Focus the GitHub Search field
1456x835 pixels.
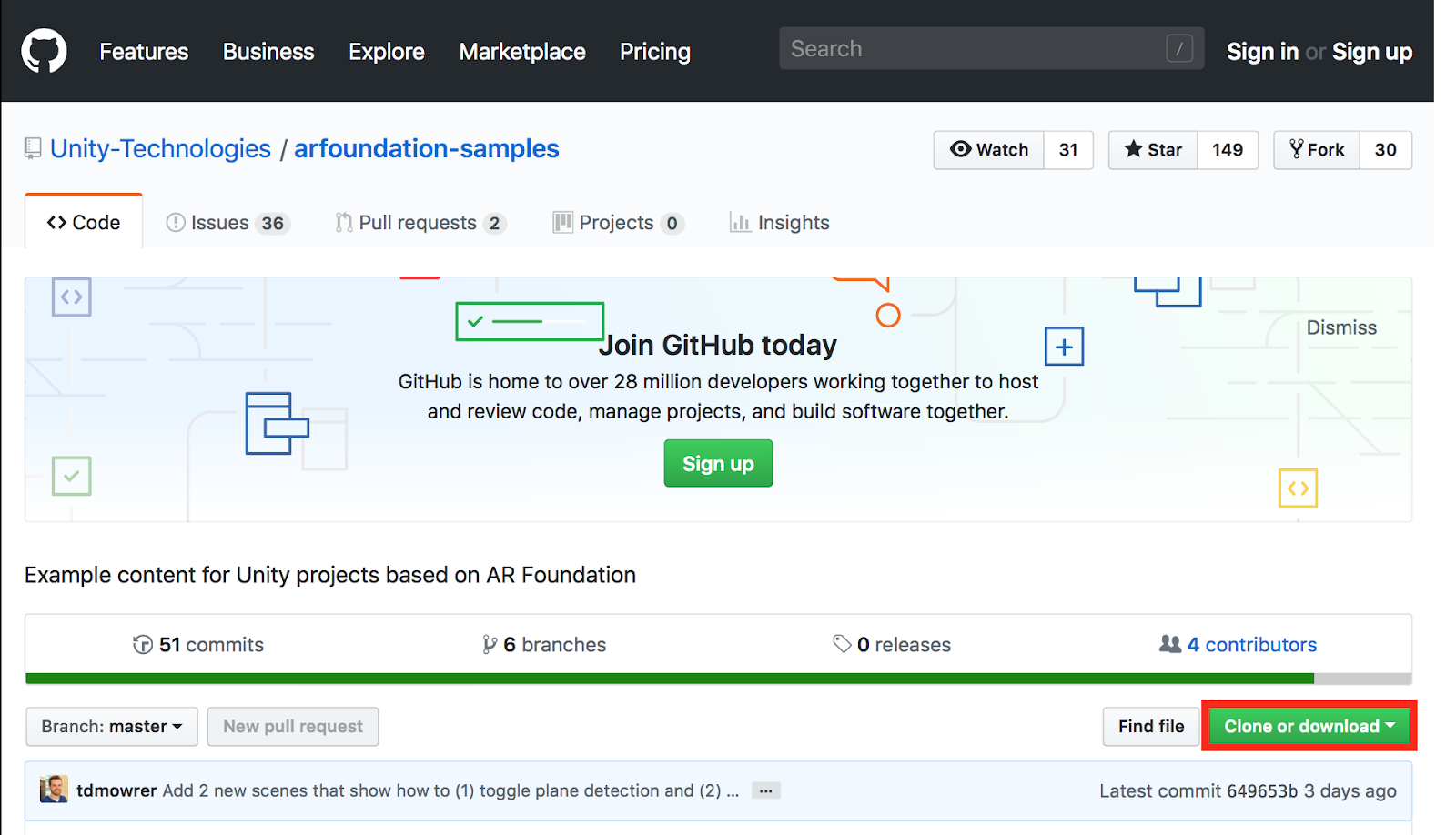tap(991, 48)
